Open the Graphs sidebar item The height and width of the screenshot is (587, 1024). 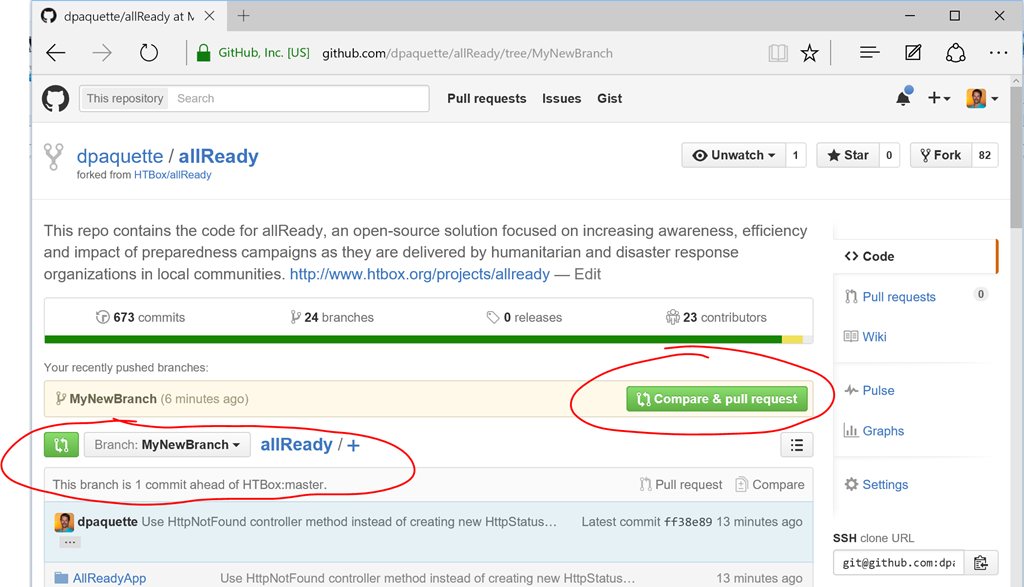(x=883, y=431)
